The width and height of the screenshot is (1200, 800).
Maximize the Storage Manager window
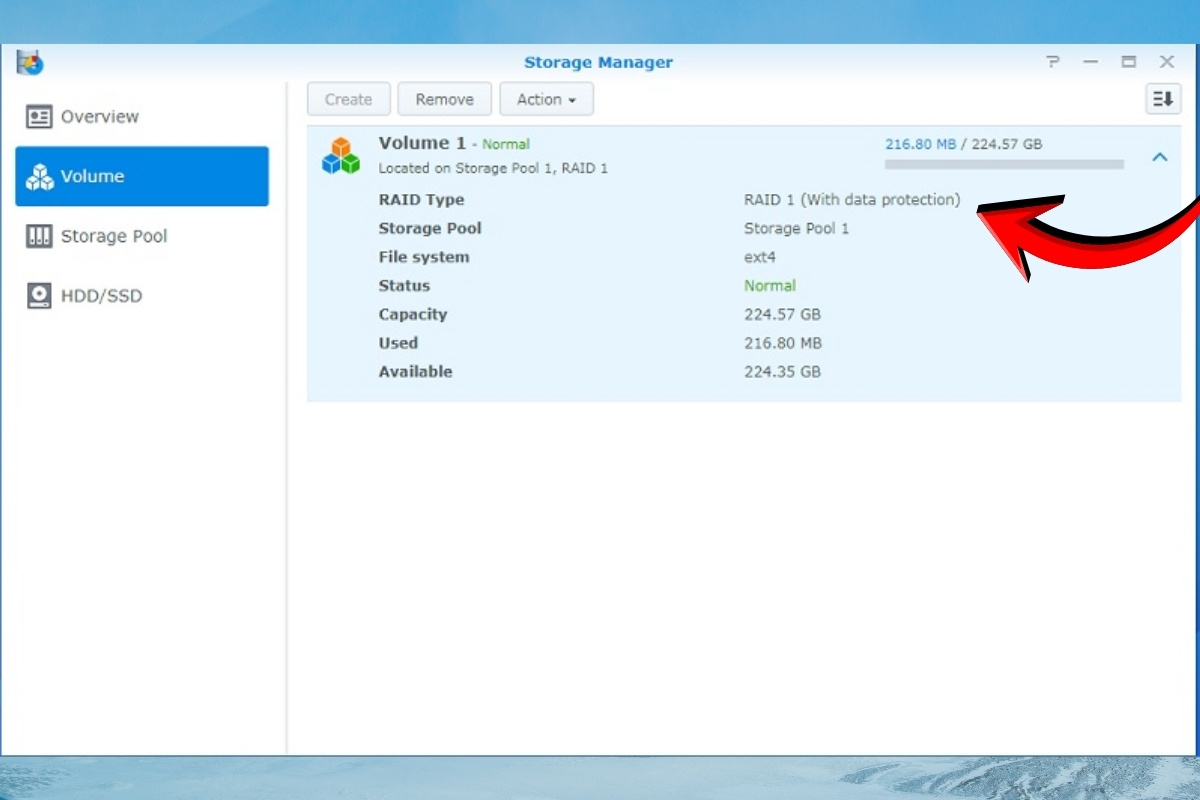[x=1129, y=62]
